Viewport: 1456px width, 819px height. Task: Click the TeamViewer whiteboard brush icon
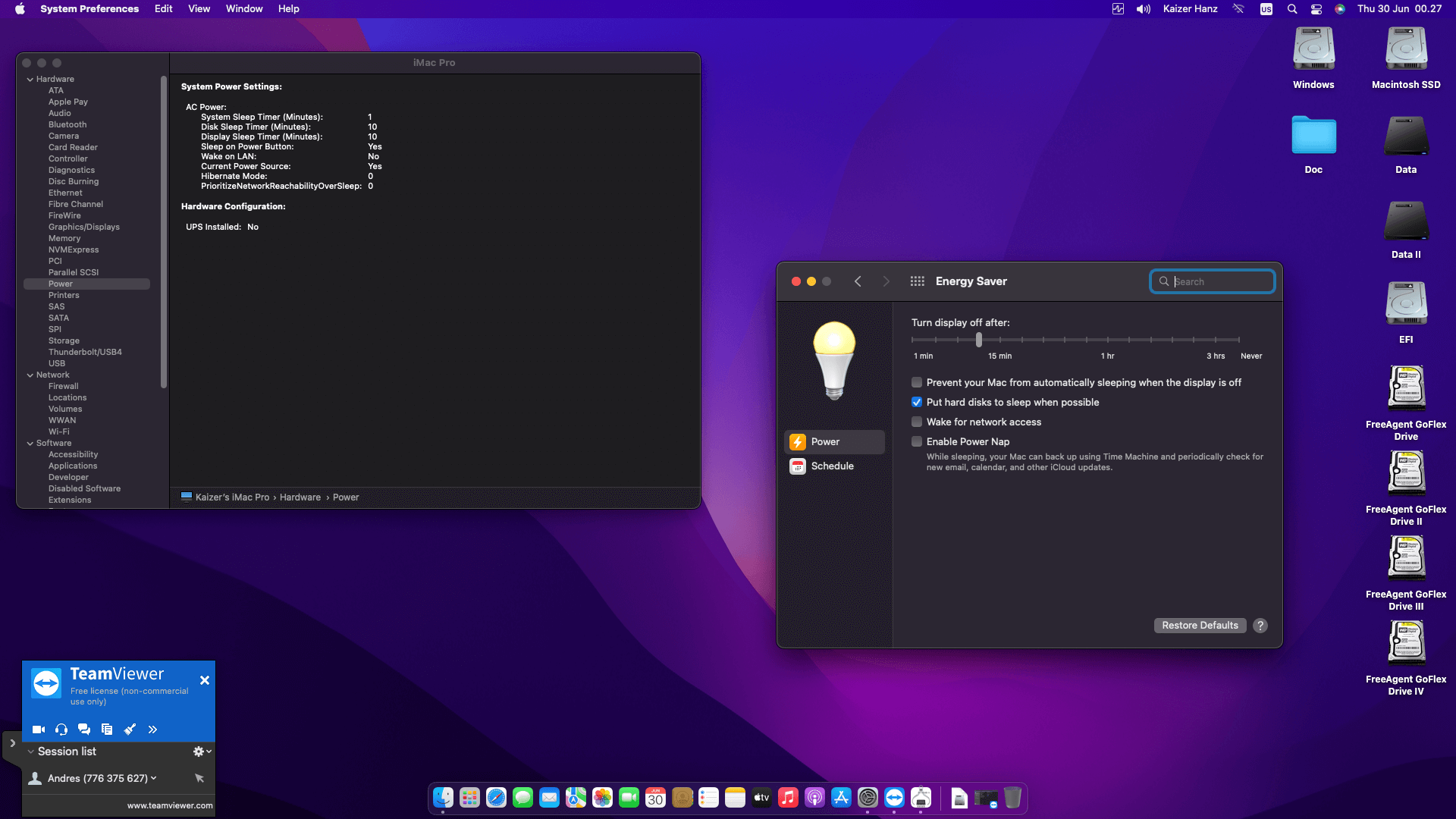[x=130, y=730]
